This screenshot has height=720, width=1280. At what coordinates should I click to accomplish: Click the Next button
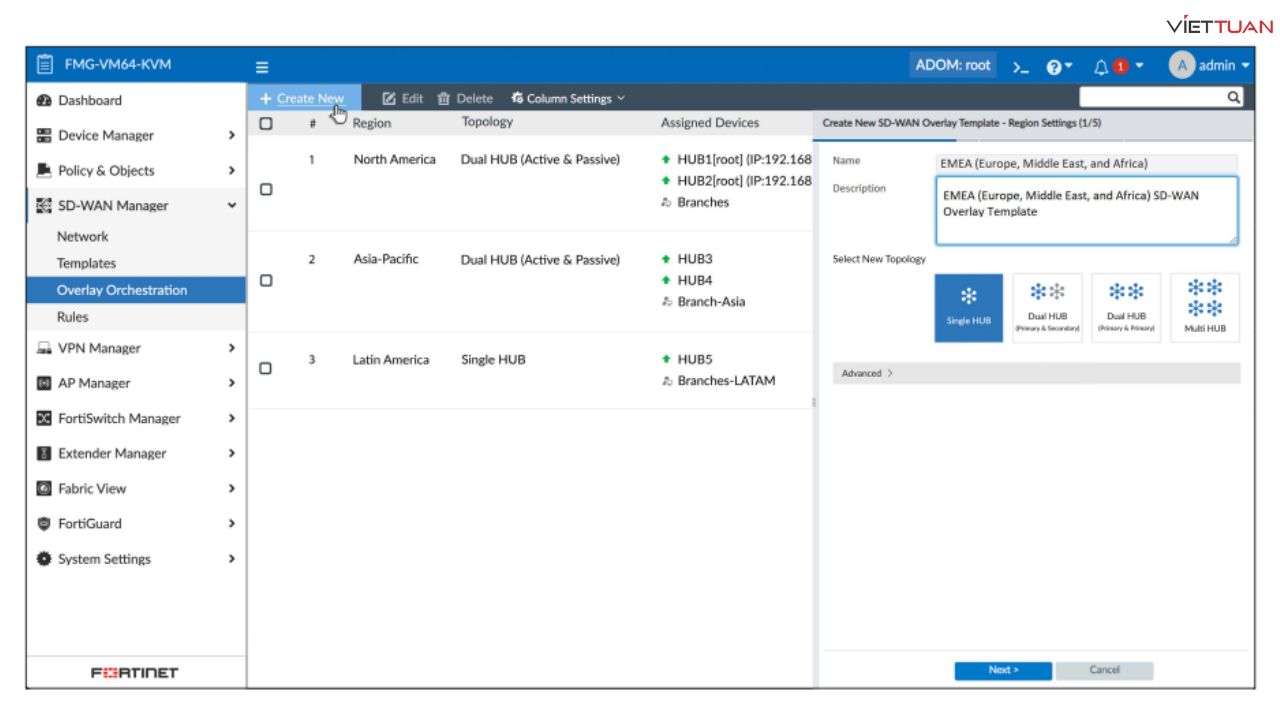click(1002, 670)
